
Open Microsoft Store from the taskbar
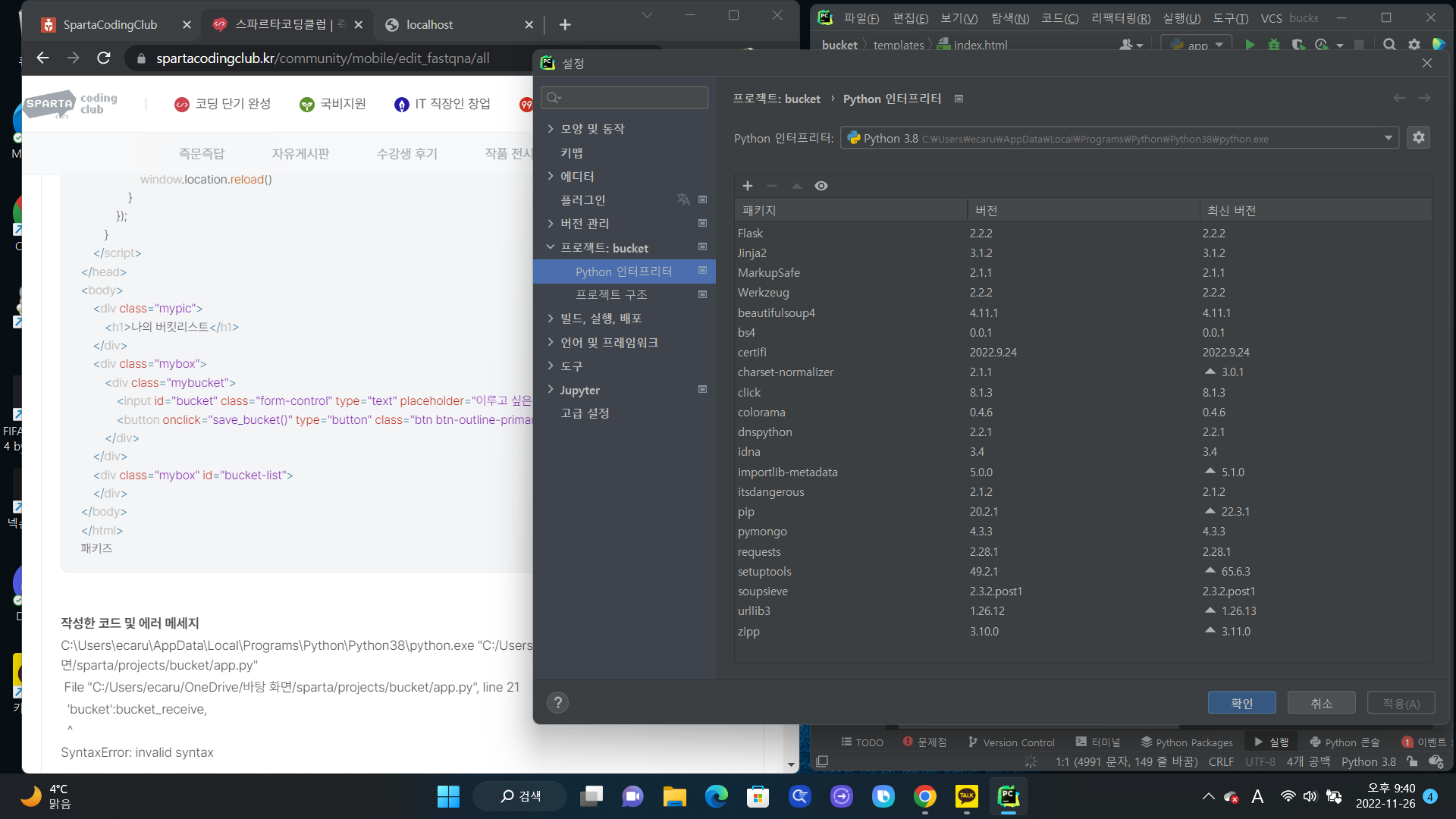click(758, 796)
